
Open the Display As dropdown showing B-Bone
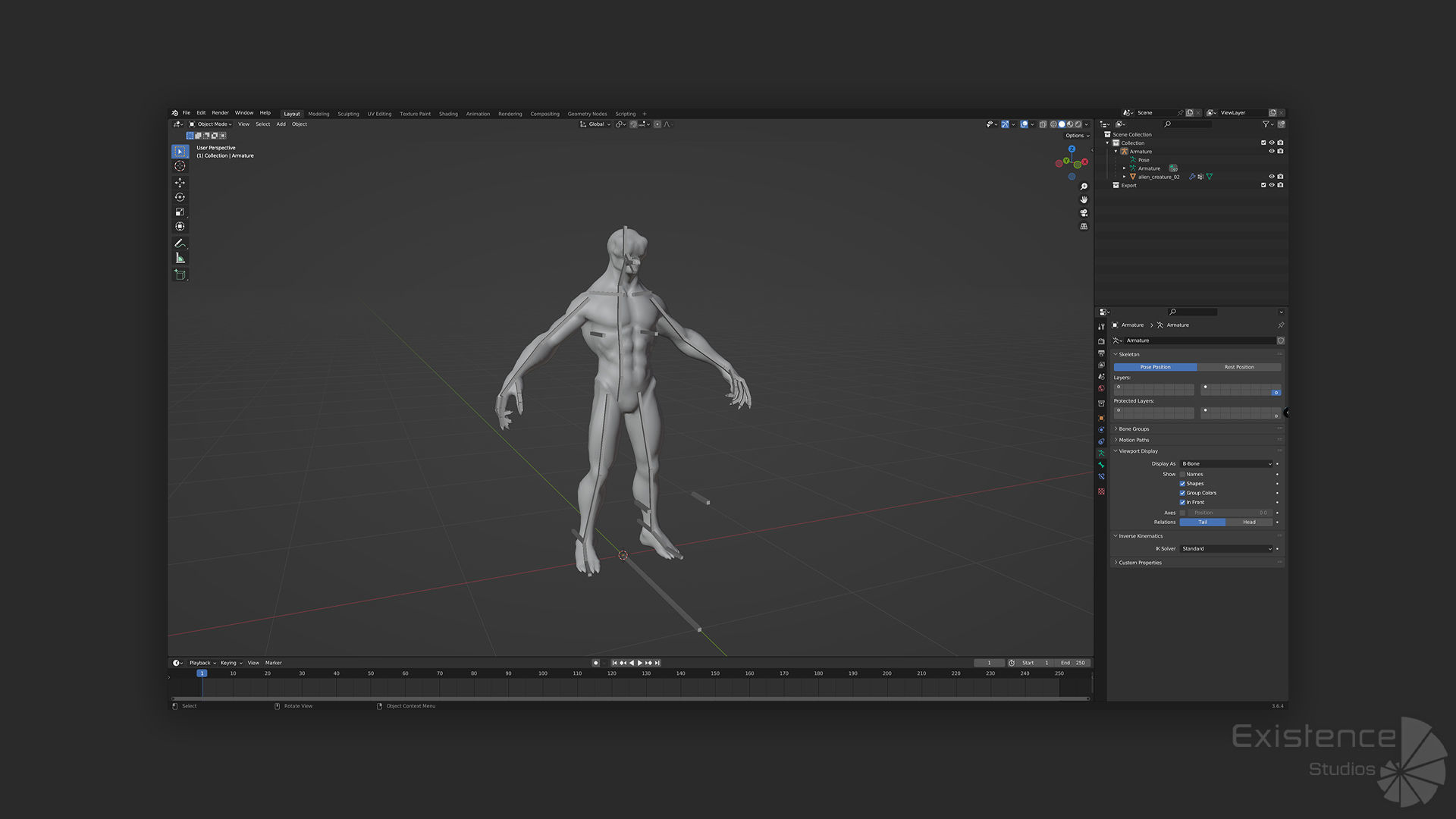[1227, 463]
